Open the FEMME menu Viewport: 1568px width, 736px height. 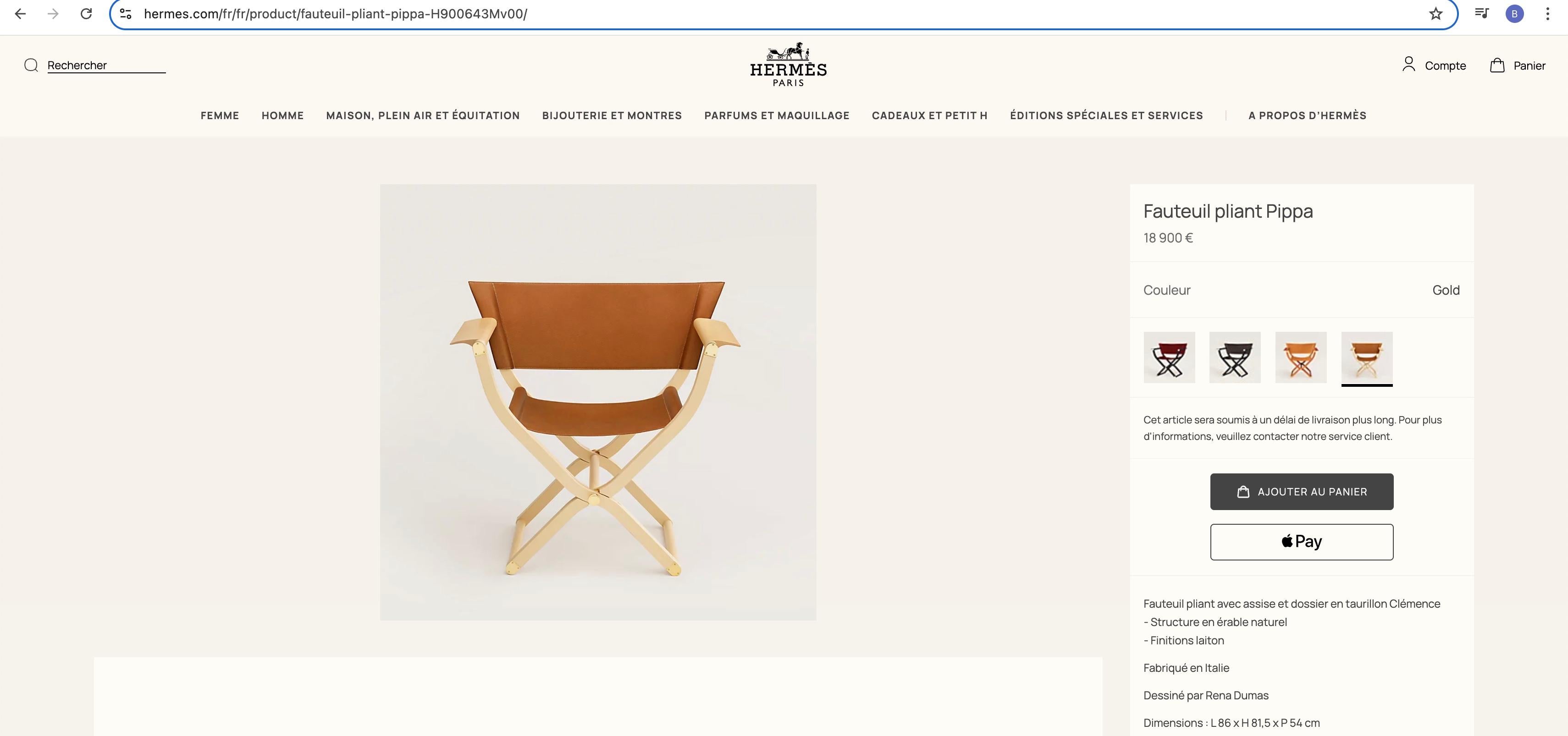coord(220,115)
